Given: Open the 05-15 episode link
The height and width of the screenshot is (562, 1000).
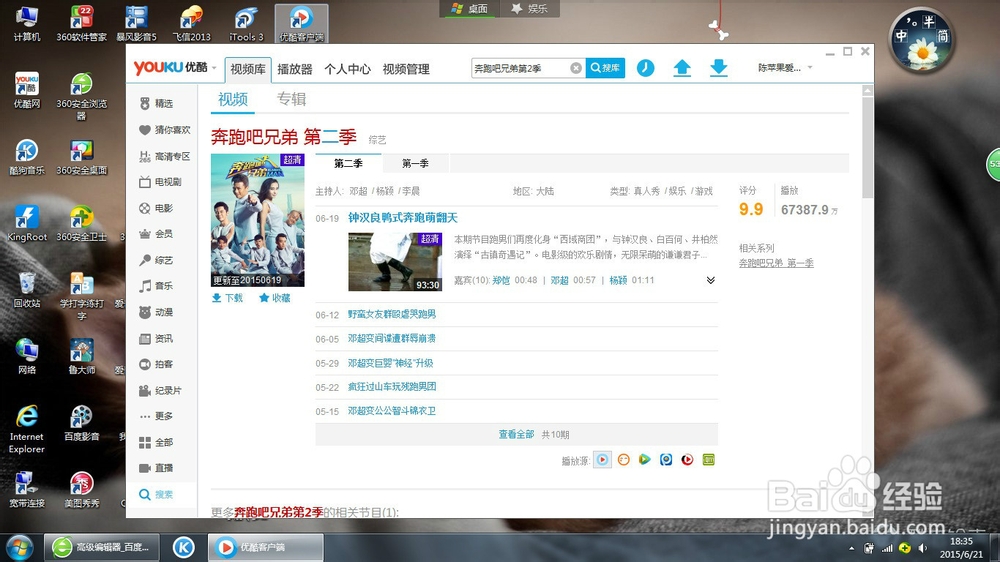Looking at the screenshot, I should (392, 411).
